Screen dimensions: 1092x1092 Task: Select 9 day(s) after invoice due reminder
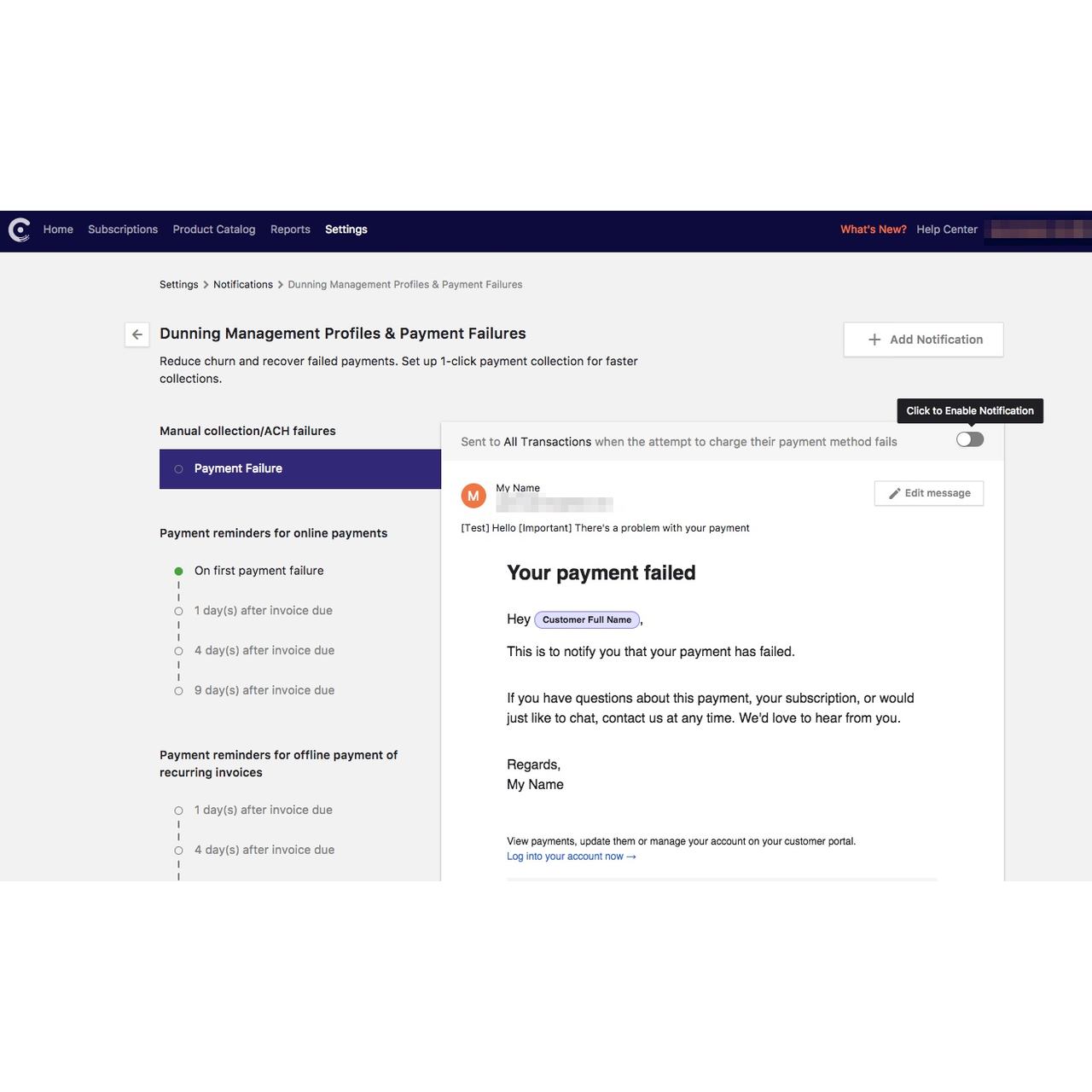264,691
